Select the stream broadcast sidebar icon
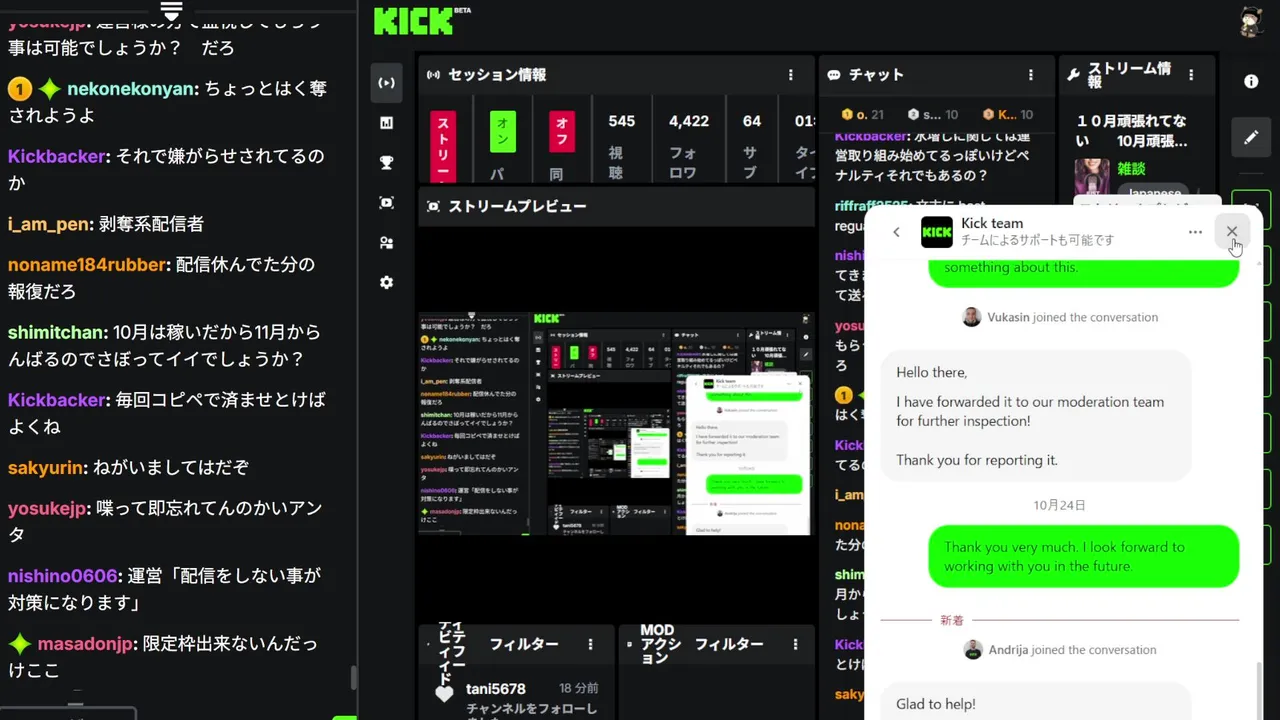 click(x=386, y=82)
